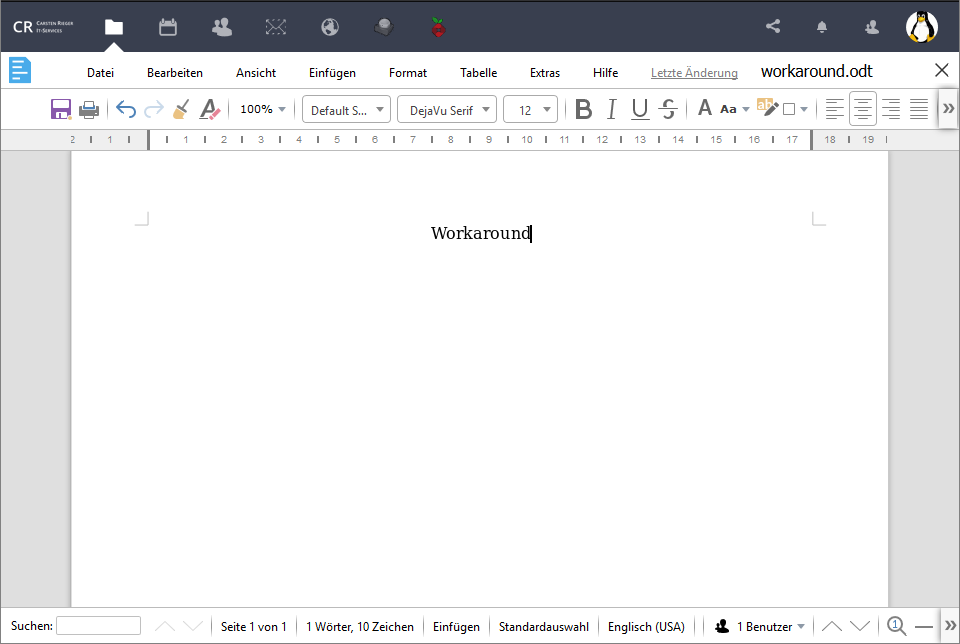This screenshot has width=960, height=644.
Task: Undo the last edit
Action: pos(125,108)
